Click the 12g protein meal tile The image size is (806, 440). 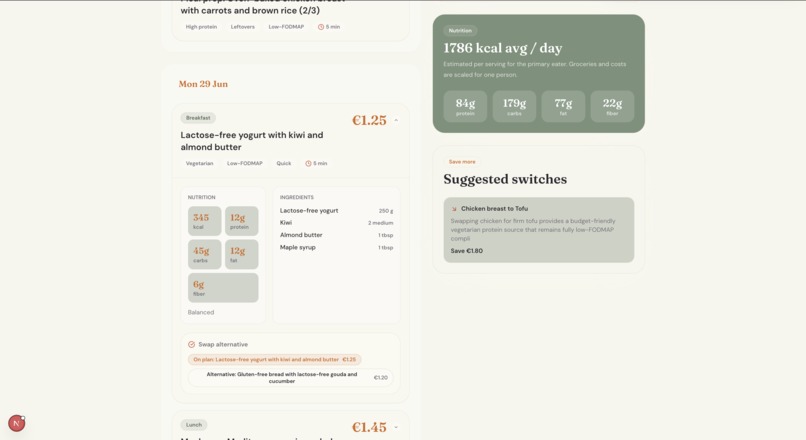click(242, 221)
